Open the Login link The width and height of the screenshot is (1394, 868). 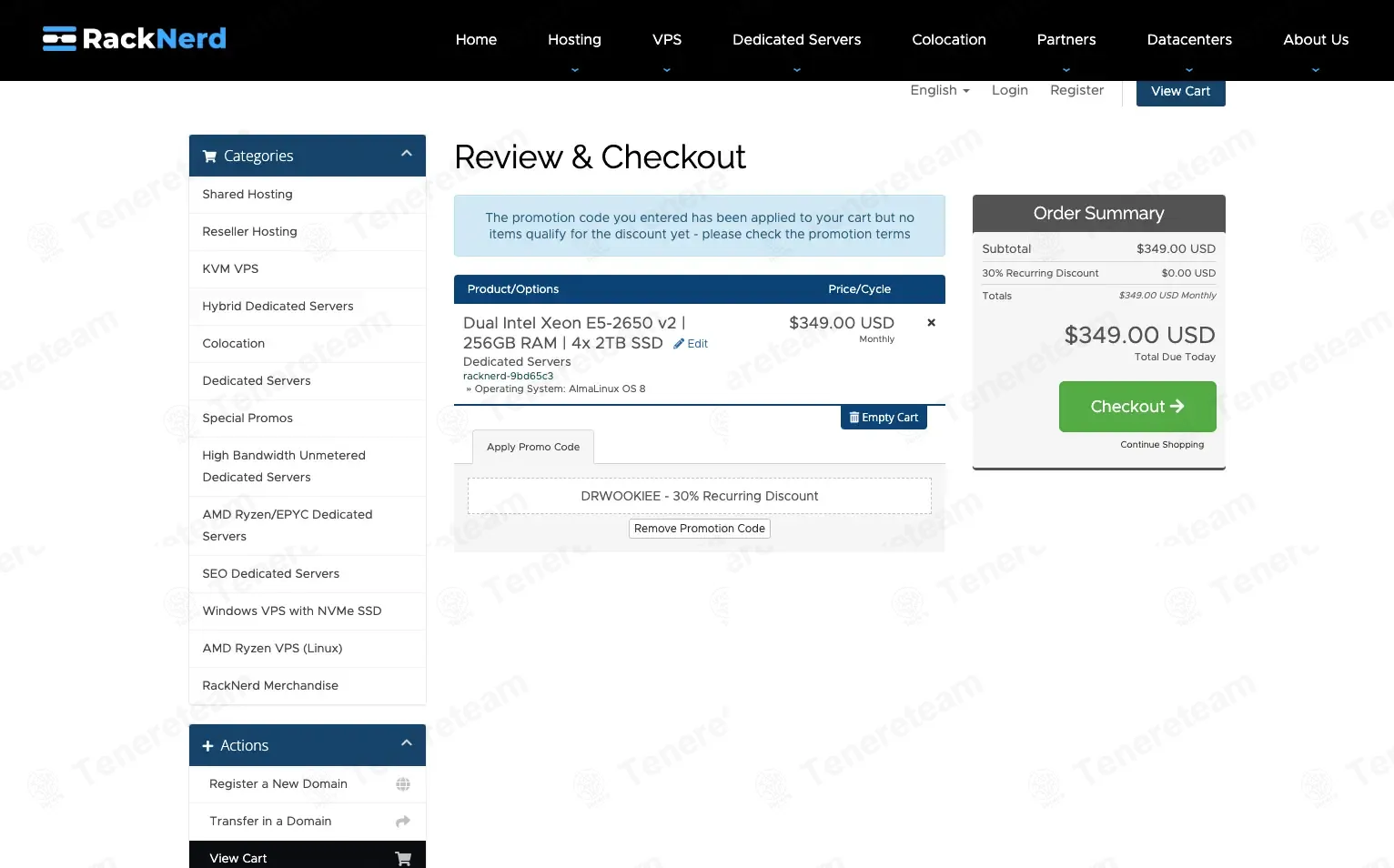pyautogui.click(x=1010, y=90)
